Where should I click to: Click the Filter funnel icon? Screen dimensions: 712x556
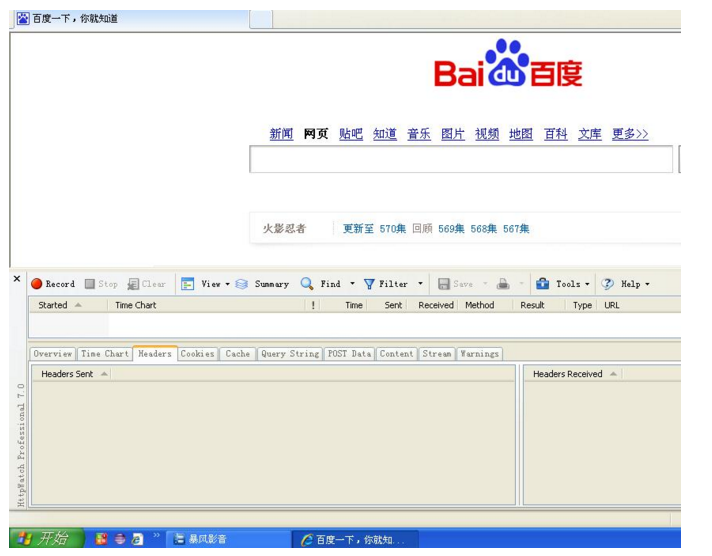pyautogui.click(x=369, y=284)
